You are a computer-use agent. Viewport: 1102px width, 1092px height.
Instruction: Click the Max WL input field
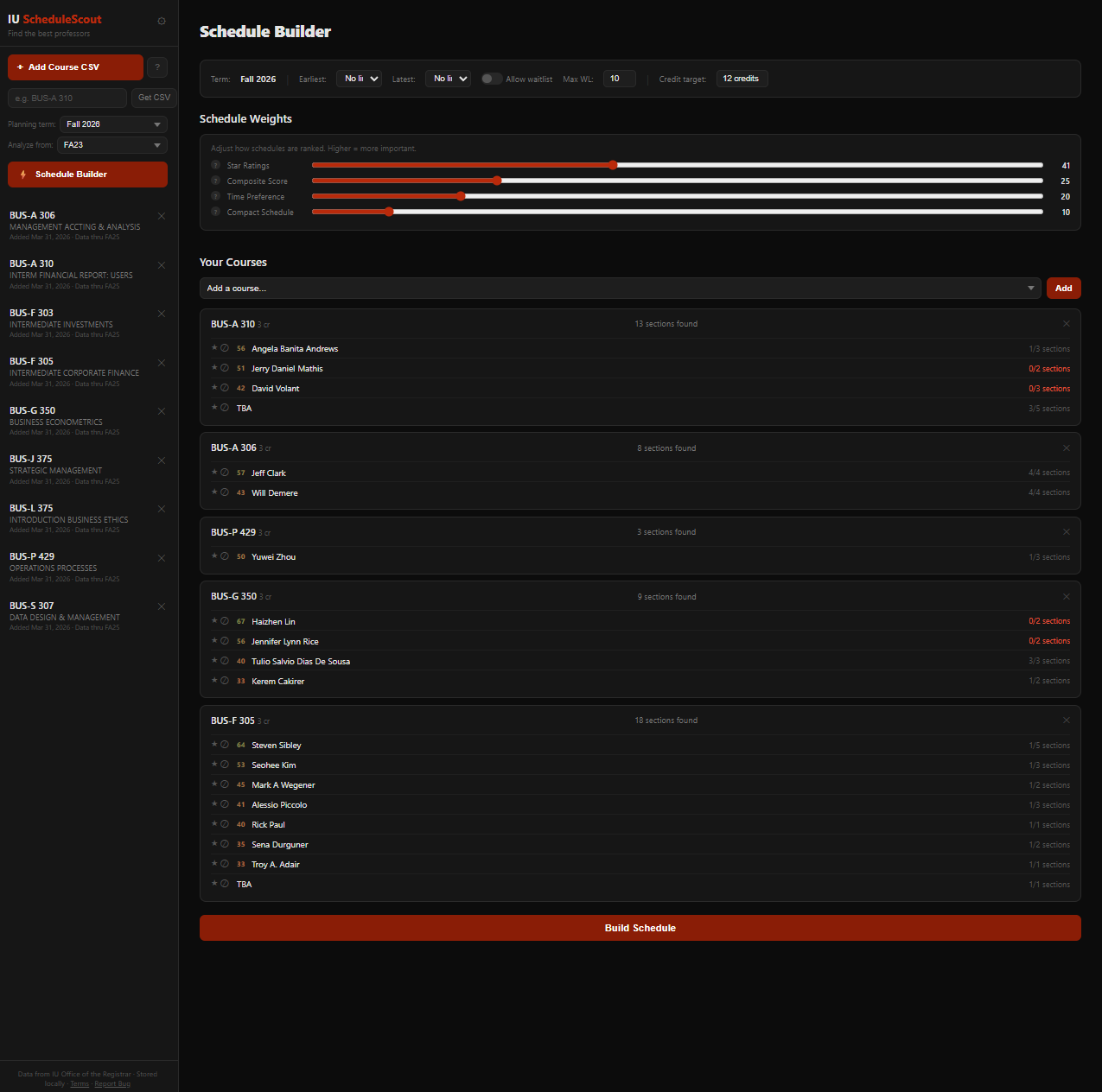(619, 78)
